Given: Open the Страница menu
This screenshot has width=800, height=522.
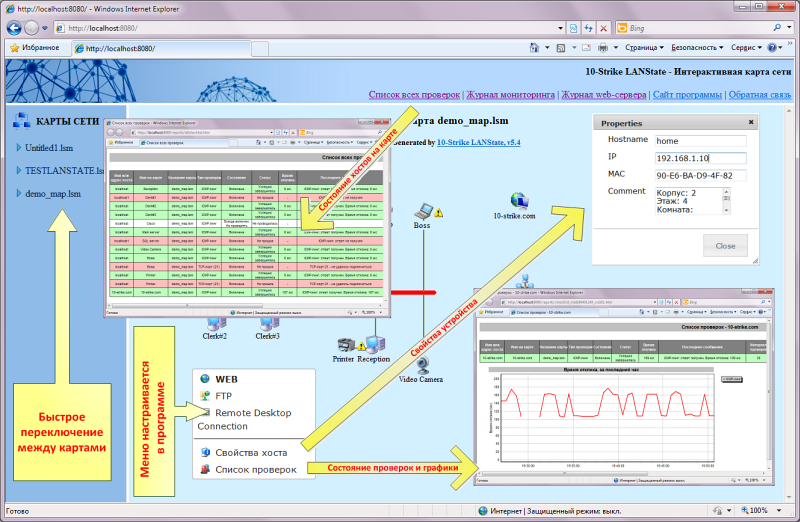Looking at the screenshot, I should click(644, 47).
